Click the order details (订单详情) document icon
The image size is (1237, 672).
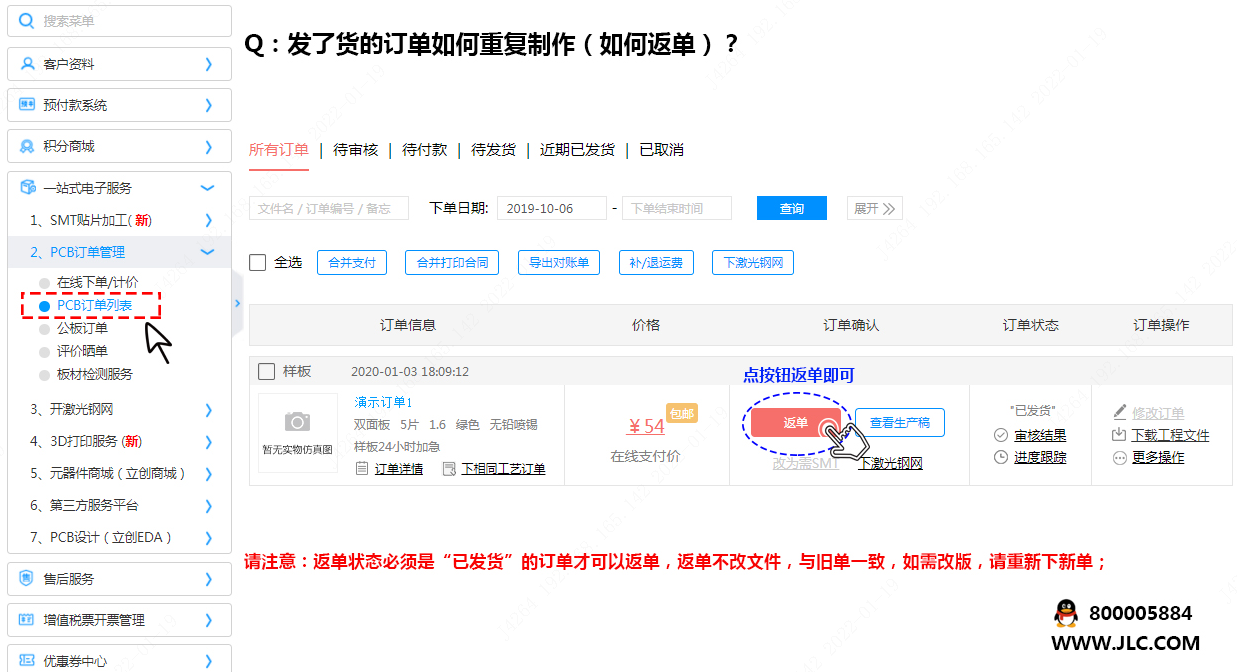pyautogui.click(x=362, y=468)
